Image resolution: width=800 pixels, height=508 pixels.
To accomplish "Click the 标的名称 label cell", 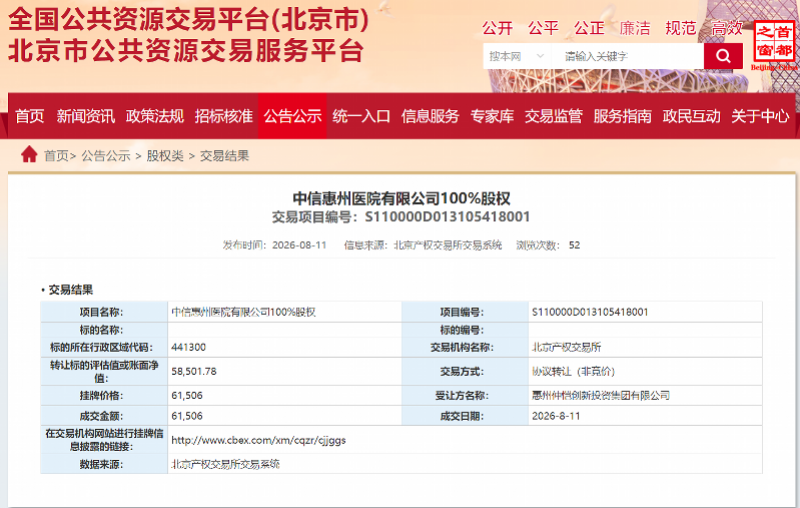I will (104, 330).
